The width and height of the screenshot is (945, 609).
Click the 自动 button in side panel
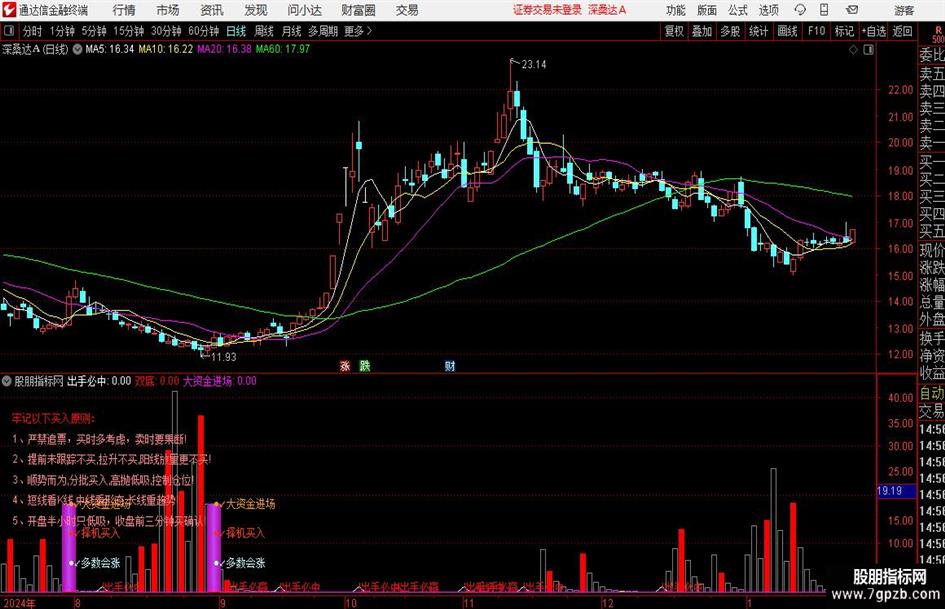pyautogui.click(x=932, y=393)
